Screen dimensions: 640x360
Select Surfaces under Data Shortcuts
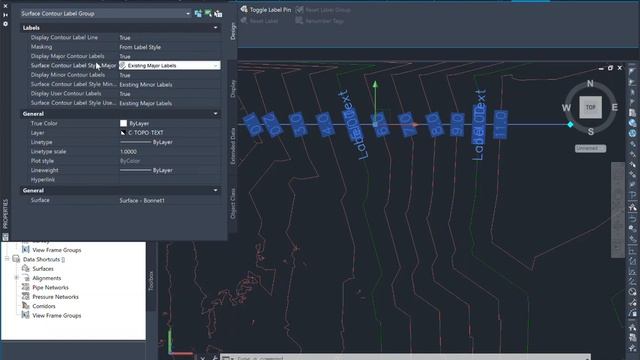coord(43,269)
